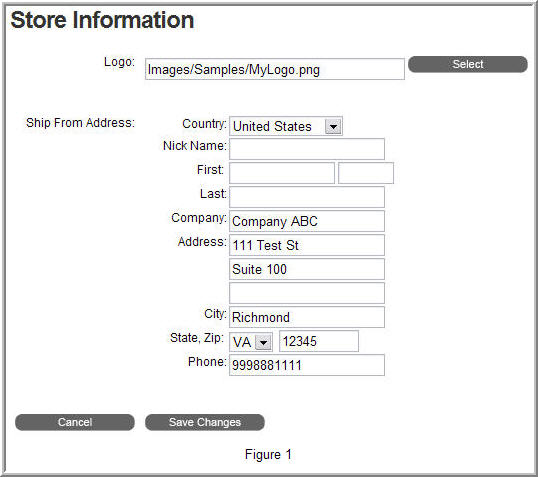
Task: Select the United States country combo box
Action: pyautogui.click(x=286, y=126)
